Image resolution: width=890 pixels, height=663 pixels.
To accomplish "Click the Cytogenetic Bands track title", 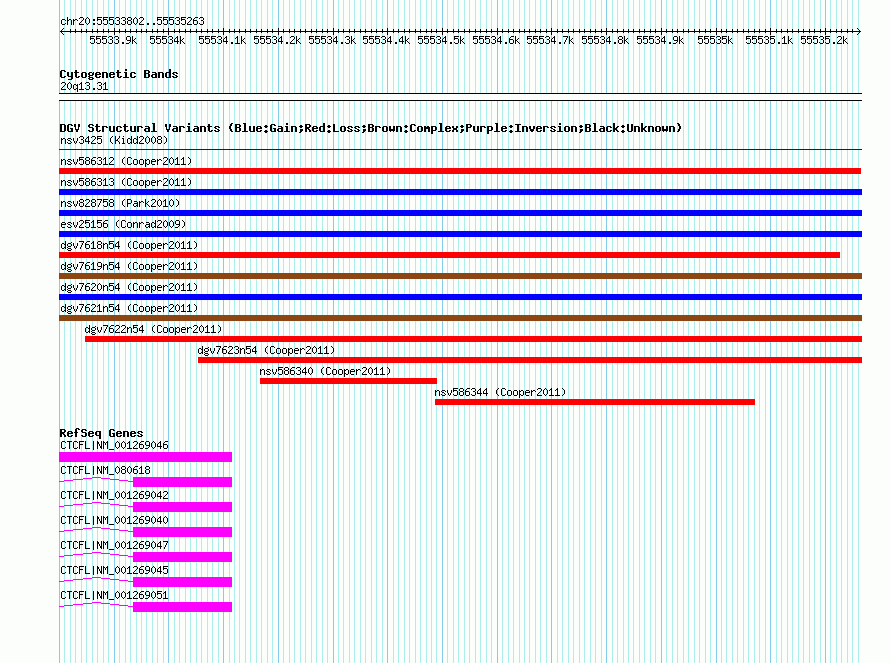I will [x=119, y=74].
